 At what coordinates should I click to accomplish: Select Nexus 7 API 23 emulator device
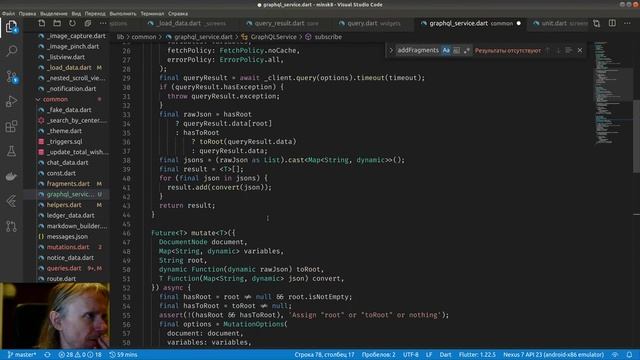[553, 355]
